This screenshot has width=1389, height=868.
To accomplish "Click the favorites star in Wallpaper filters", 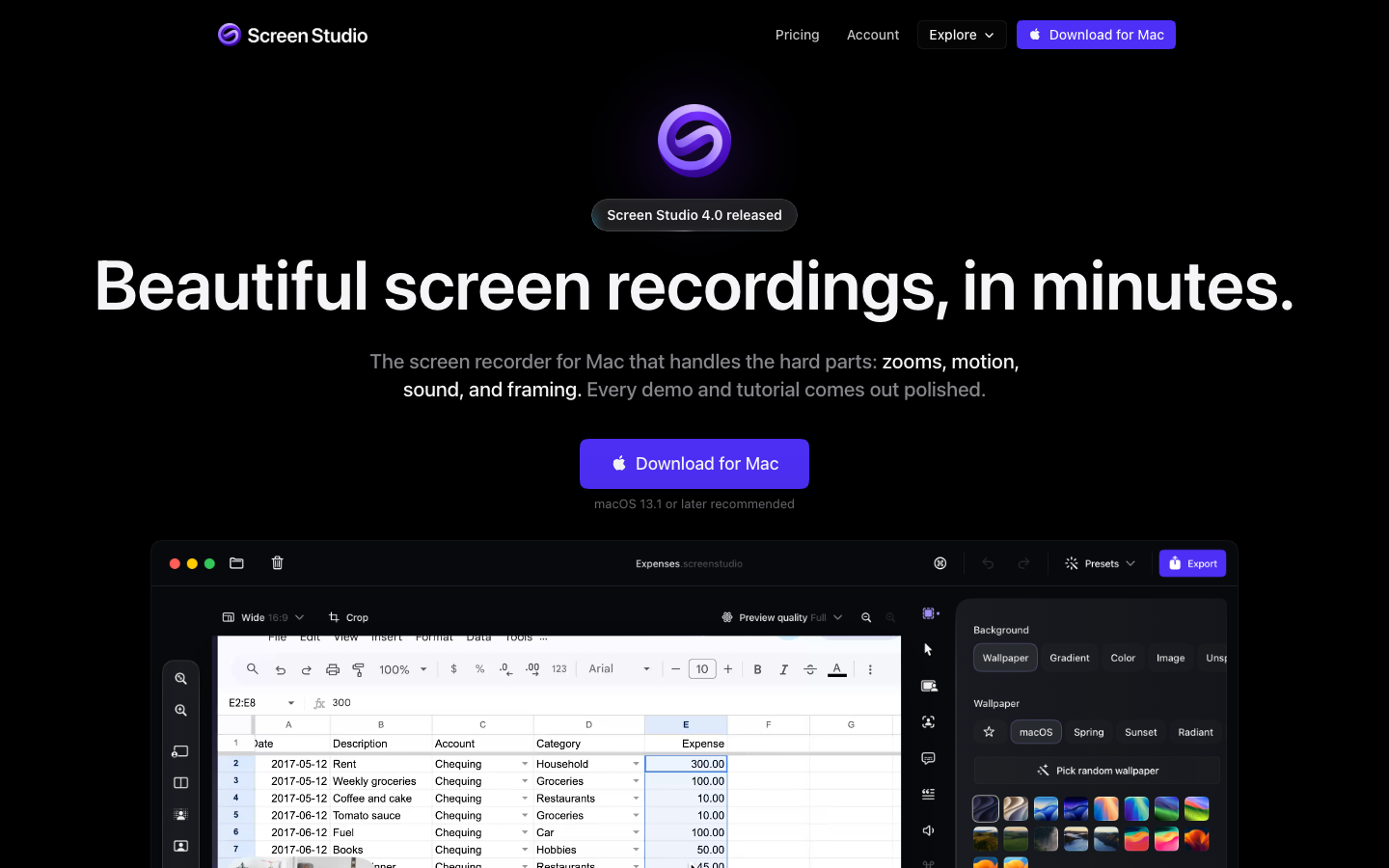I will pos(989,732).
